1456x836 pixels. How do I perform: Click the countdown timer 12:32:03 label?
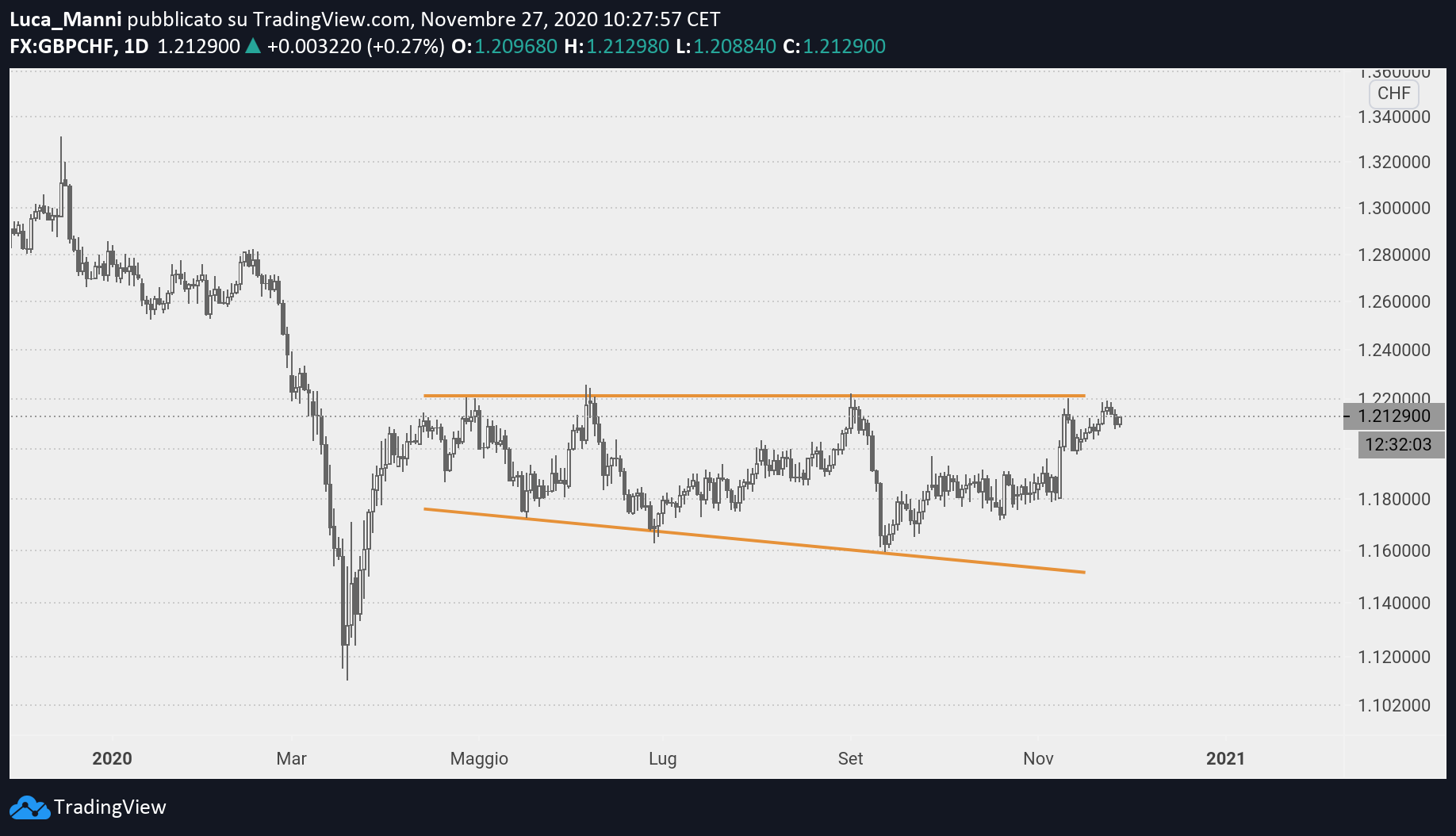[x=1398, y=445]
